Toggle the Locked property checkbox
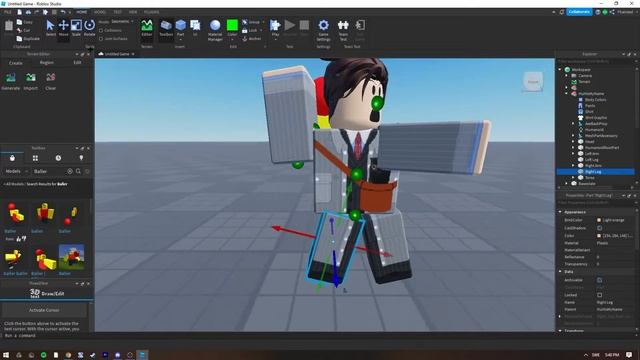 599,295
